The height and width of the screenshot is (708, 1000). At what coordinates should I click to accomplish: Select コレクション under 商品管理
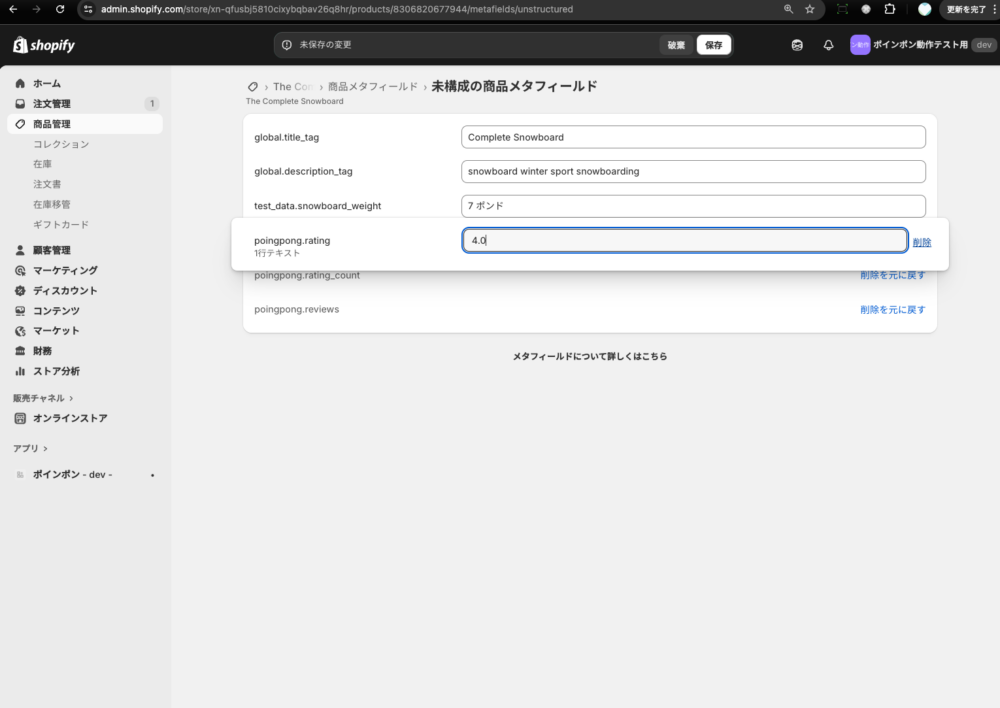[x=61, y=144]
